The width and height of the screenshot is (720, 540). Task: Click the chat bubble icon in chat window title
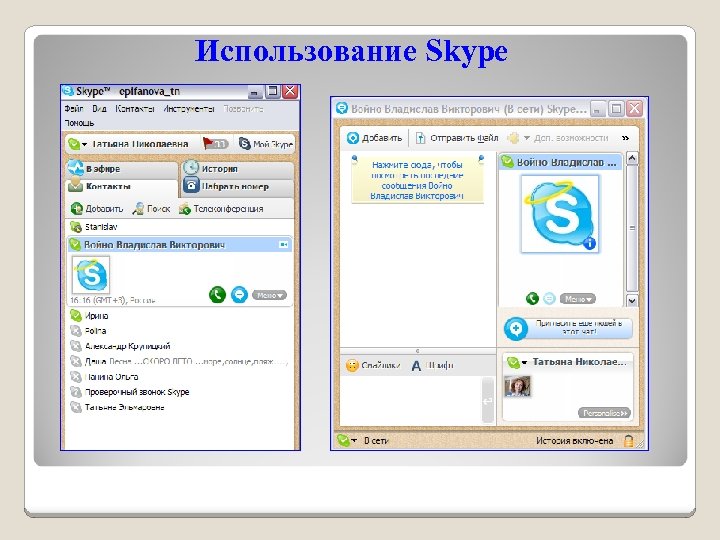[x=342, y=108]
